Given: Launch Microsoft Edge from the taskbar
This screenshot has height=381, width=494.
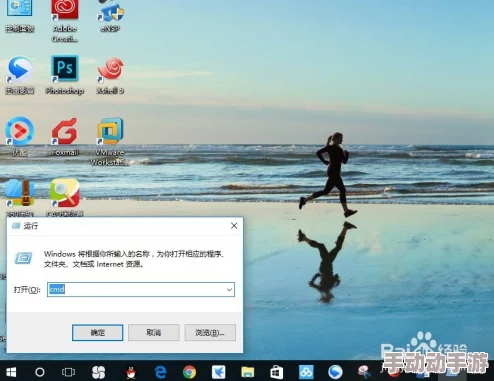Looking at the screenshot, I should [x=160, y=372].
